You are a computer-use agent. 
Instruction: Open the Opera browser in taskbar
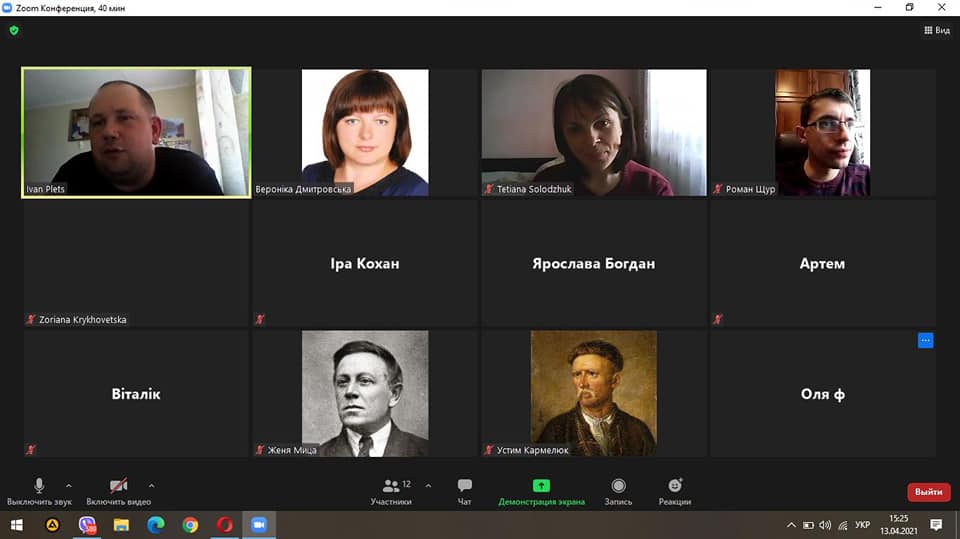point(225,525)
